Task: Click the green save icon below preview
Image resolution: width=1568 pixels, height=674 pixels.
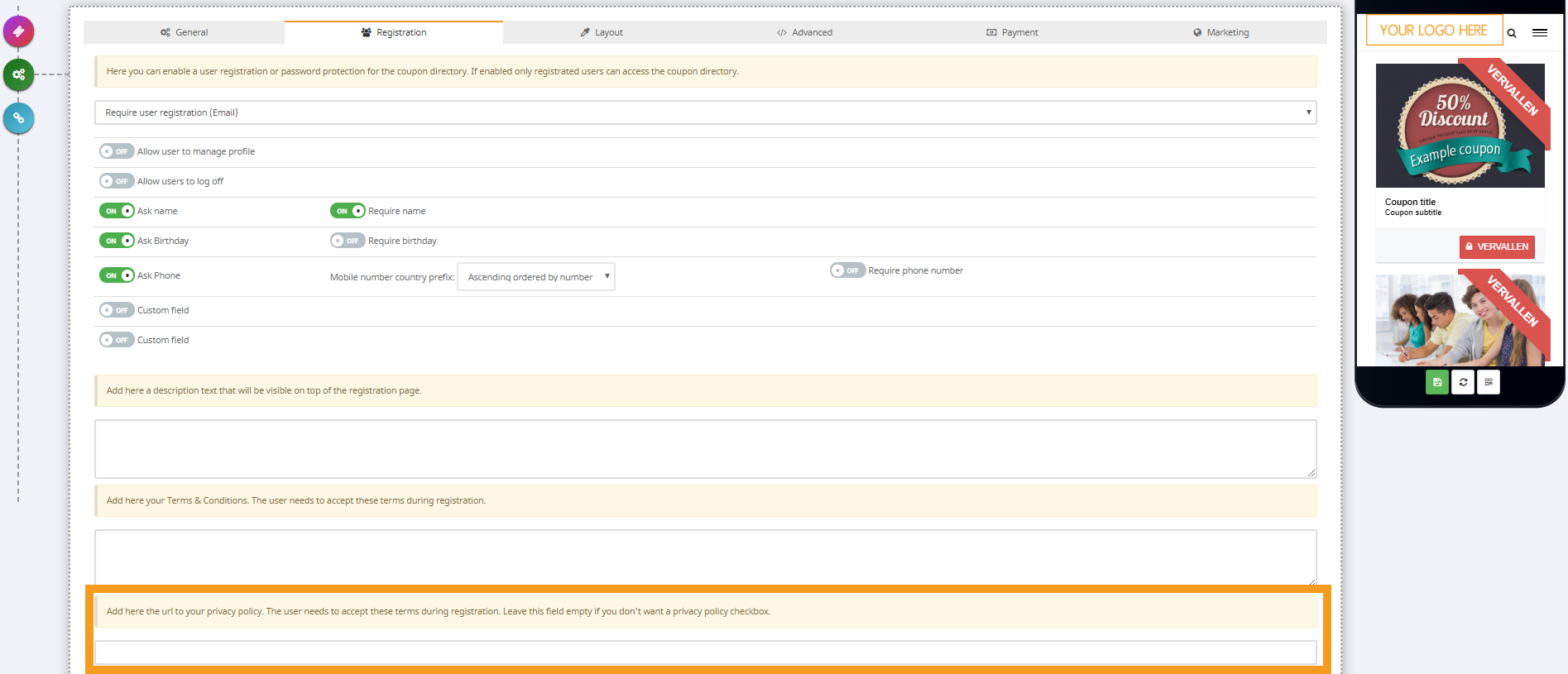Action: point(1437,382)
